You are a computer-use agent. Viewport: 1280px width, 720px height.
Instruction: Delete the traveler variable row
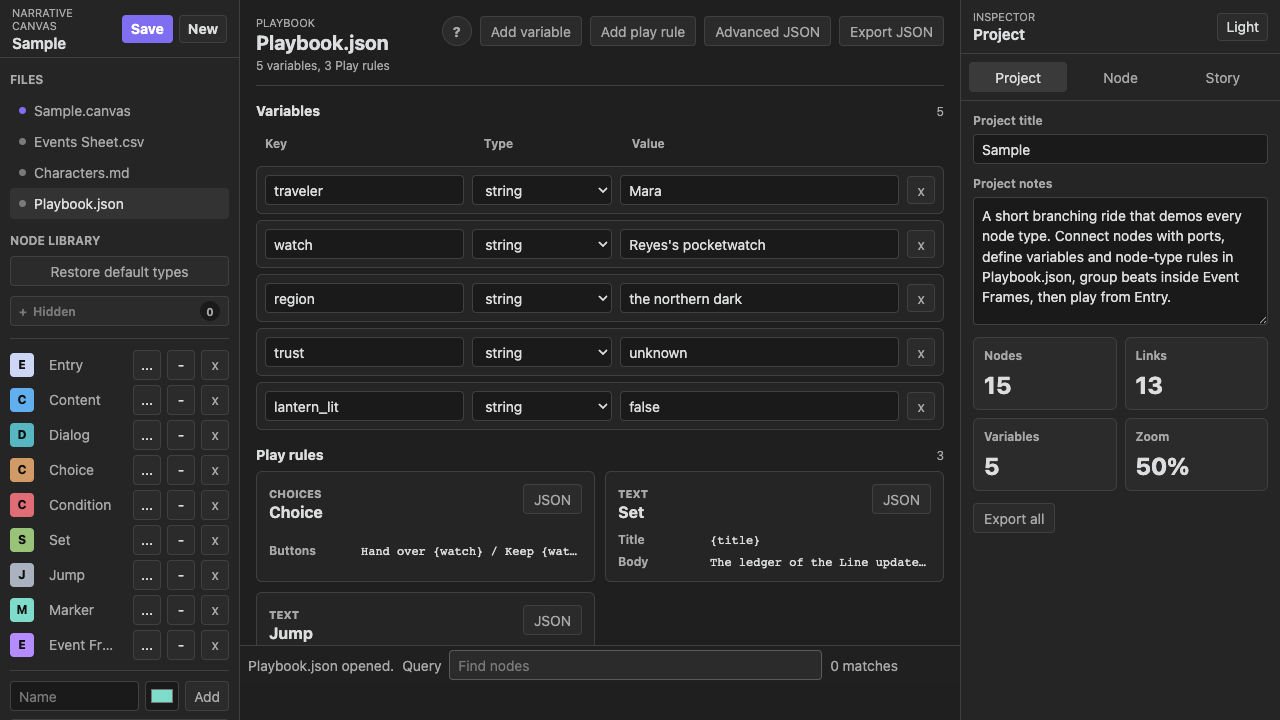point(920,191)
